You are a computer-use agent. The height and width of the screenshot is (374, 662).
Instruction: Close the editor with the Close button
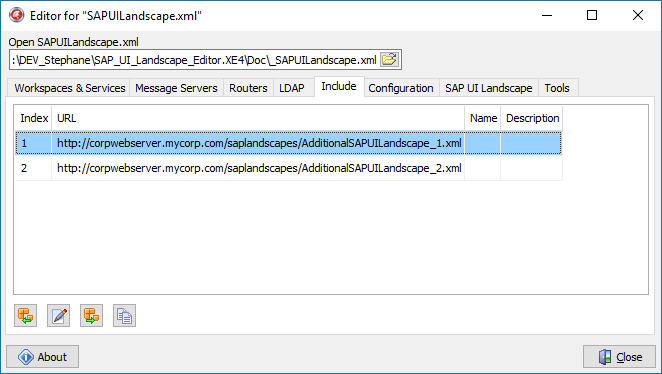click(619, 357)
